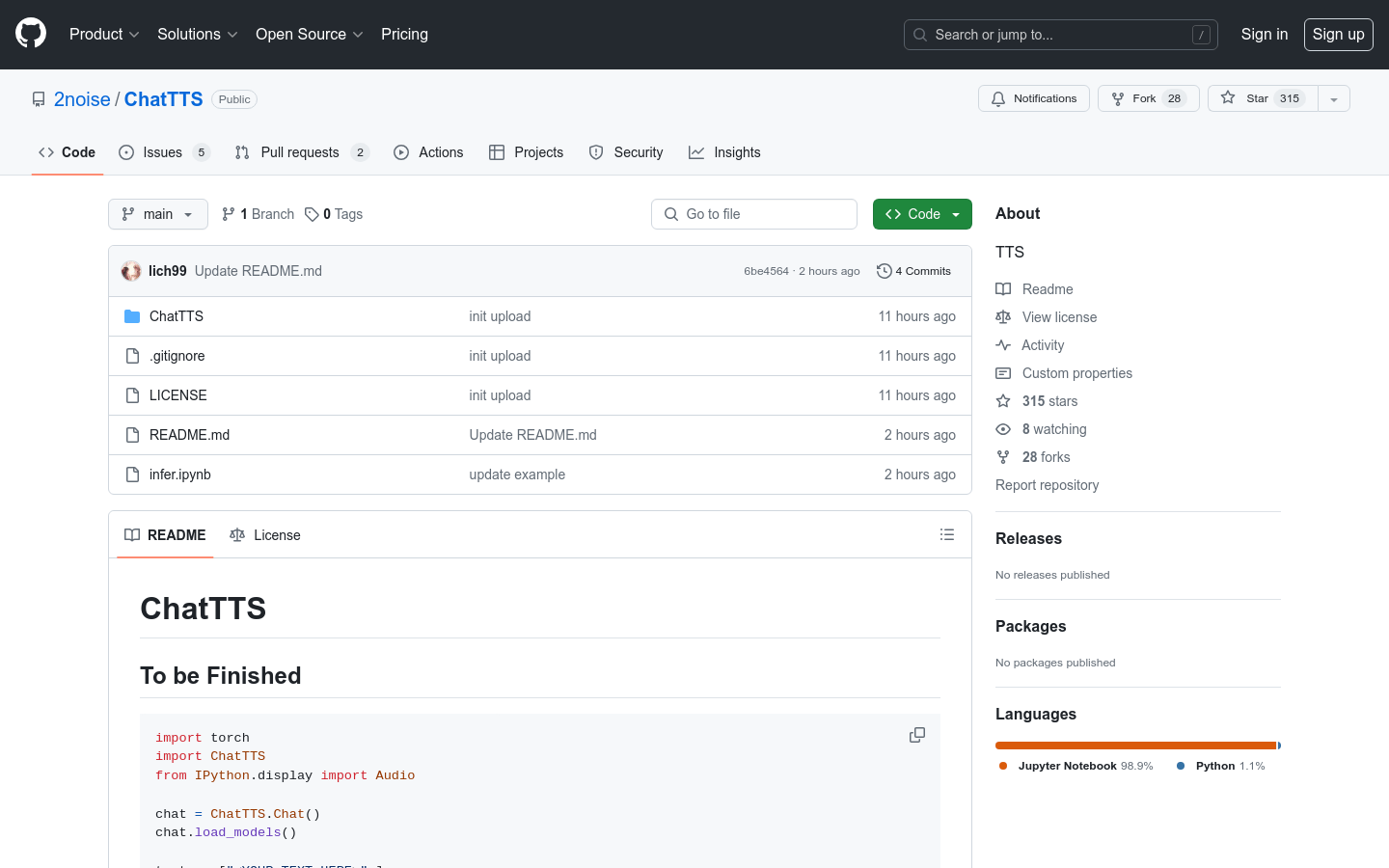The image size is (1389, 868).
Task: Switch to the License tab
Action: [265, 535]
